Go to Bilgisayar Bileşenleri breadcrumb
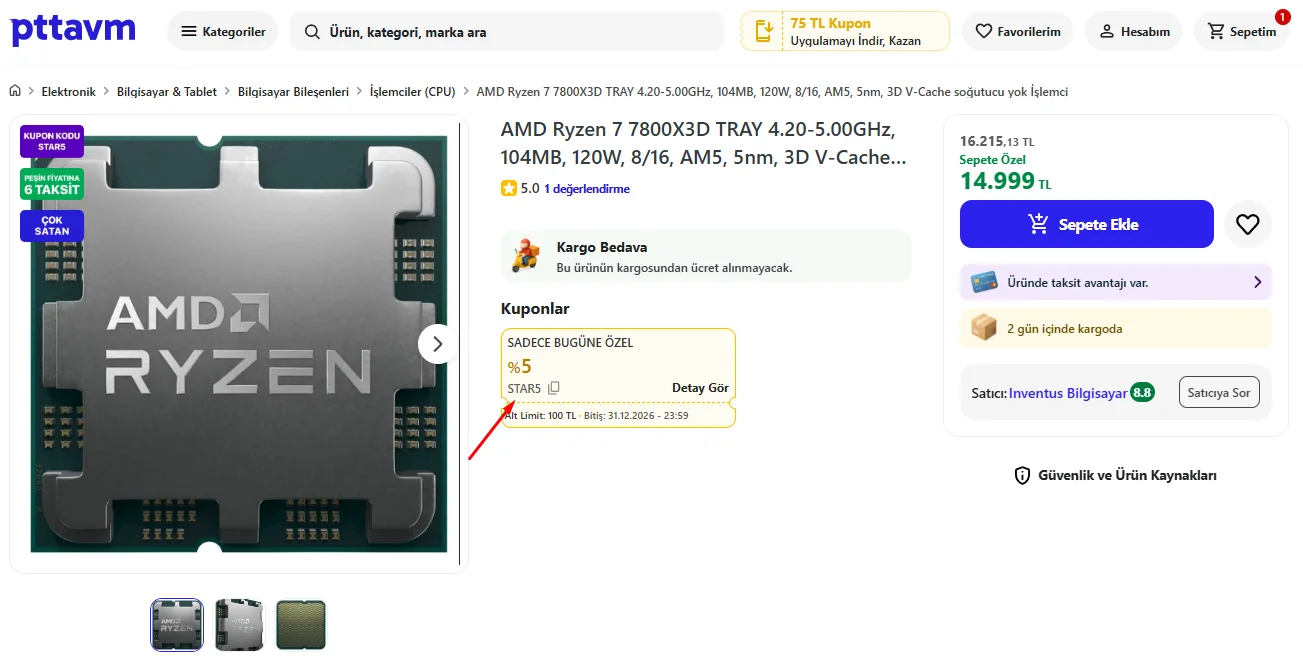Image resolution: width=1303 pixels, height=662 pixels. point(293,91)
